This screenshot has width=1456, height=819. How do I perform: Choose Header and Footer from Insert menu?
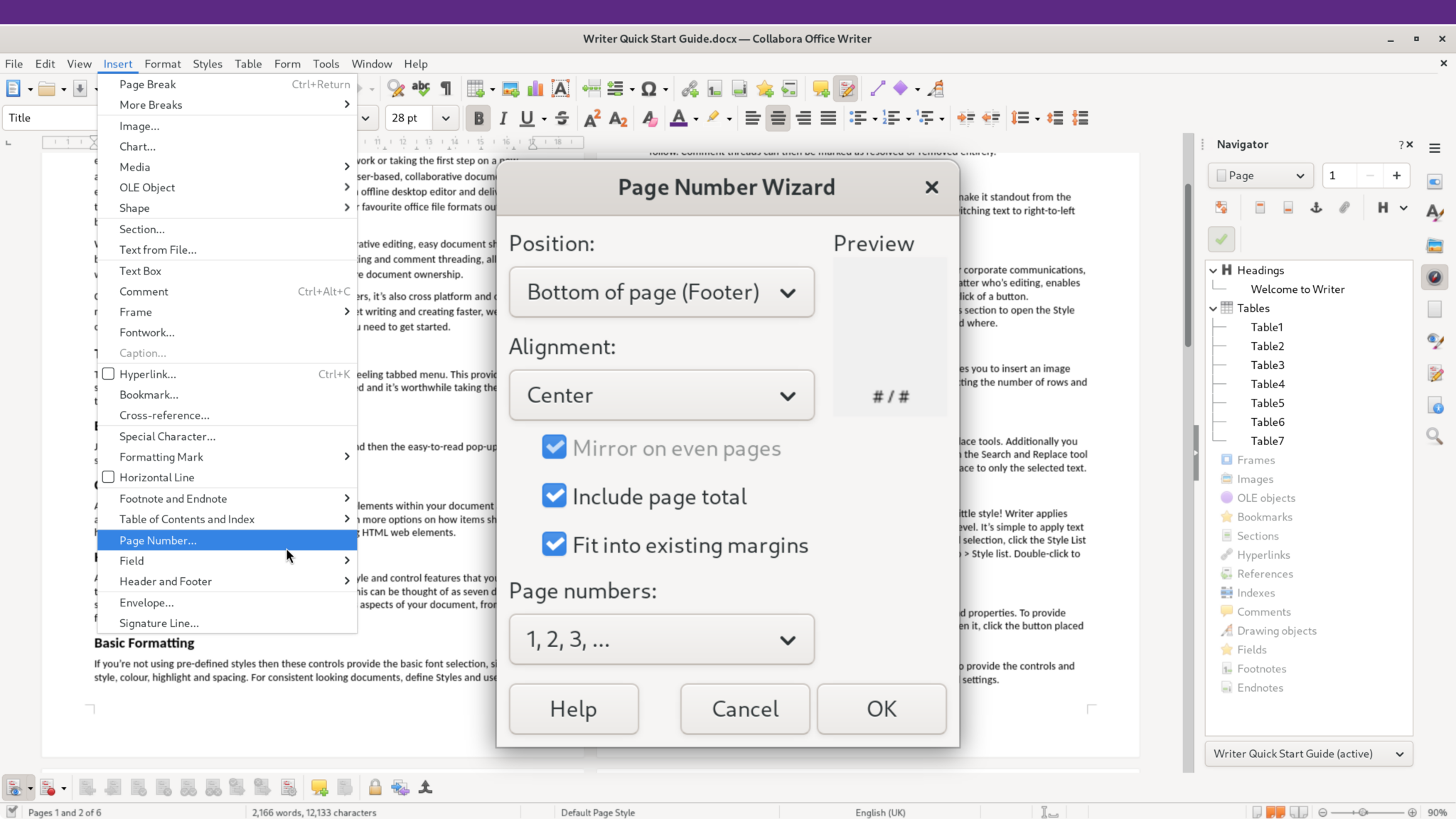(x=166, y=581)
